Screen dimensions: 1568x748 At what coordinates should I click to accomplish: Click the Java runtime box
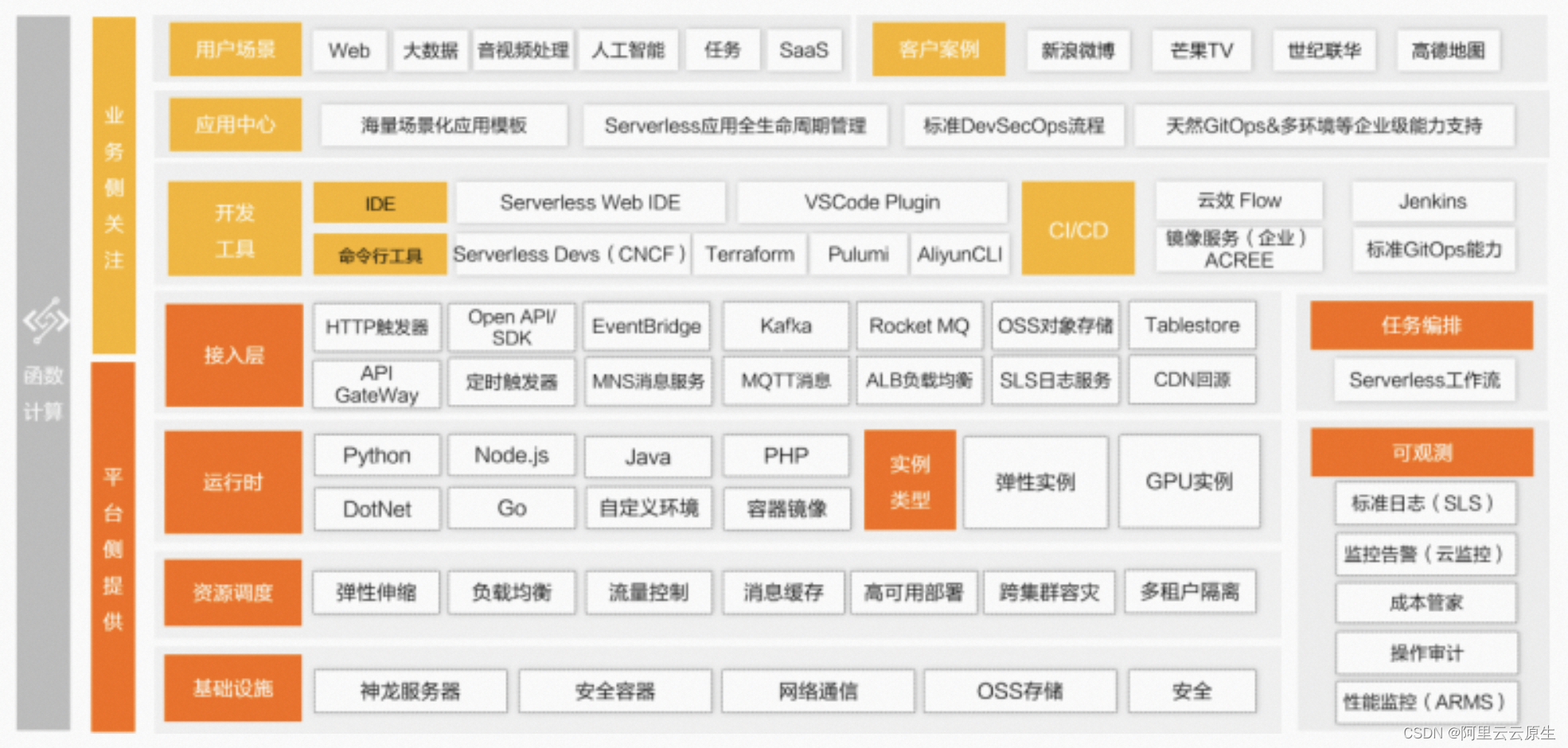coord(648,457)
